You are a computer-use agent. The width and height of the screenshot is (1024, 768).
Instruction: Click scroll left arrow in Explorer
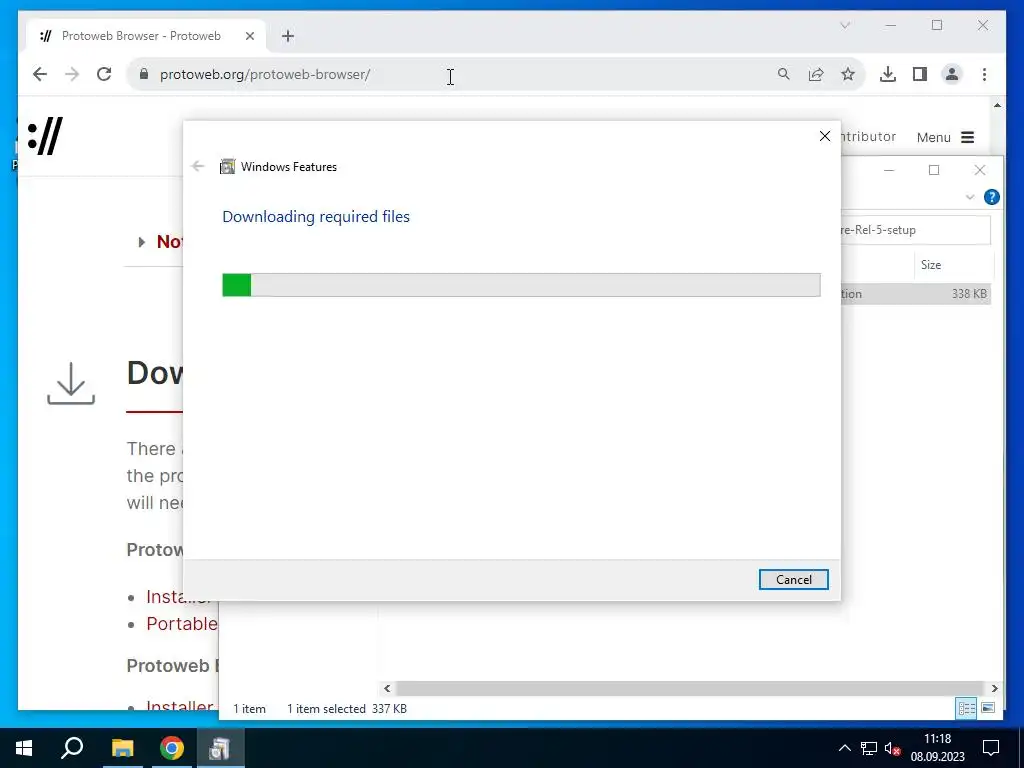pos(387,688)
